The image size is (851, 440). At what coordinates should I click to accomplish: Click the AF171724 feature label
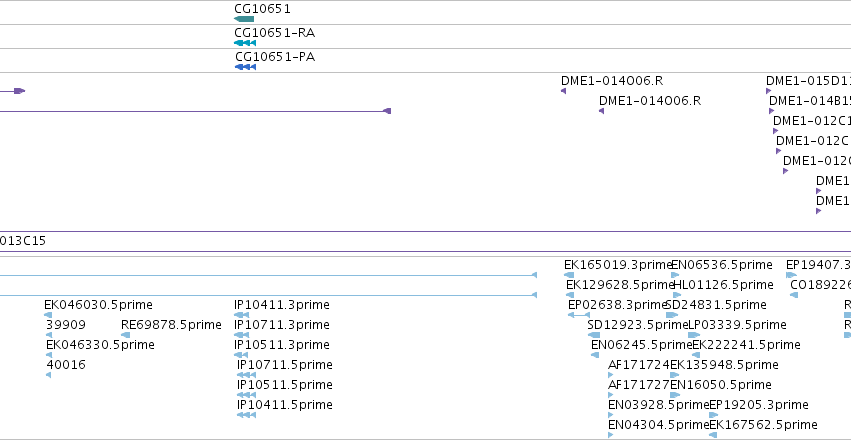coord(639,365)
